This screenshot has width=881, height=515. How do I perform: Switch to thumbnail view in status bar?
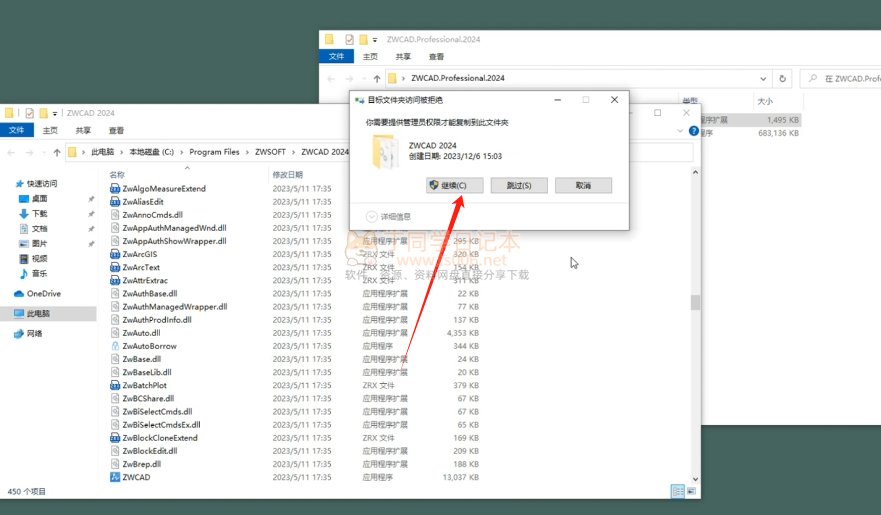pos(691,490)
